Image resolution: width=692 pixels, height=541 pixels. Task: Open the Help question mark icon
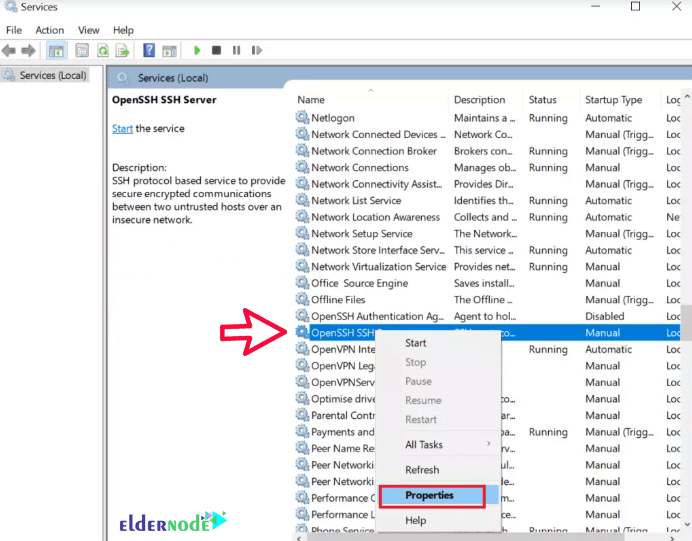coord(149,50)
